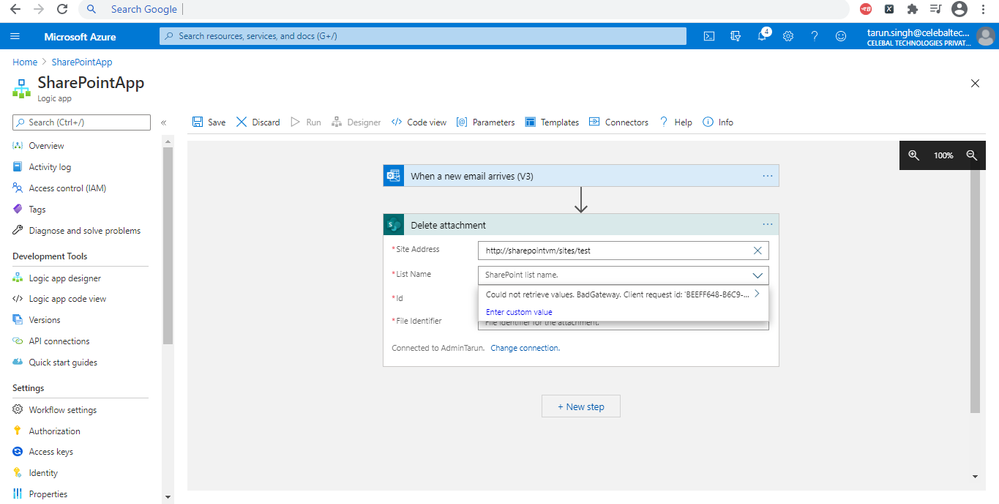The height and width of the screenshot is (504, 999).
Task: Open ellipsis menu on Delete attachment
Action: tap(768, 224)
